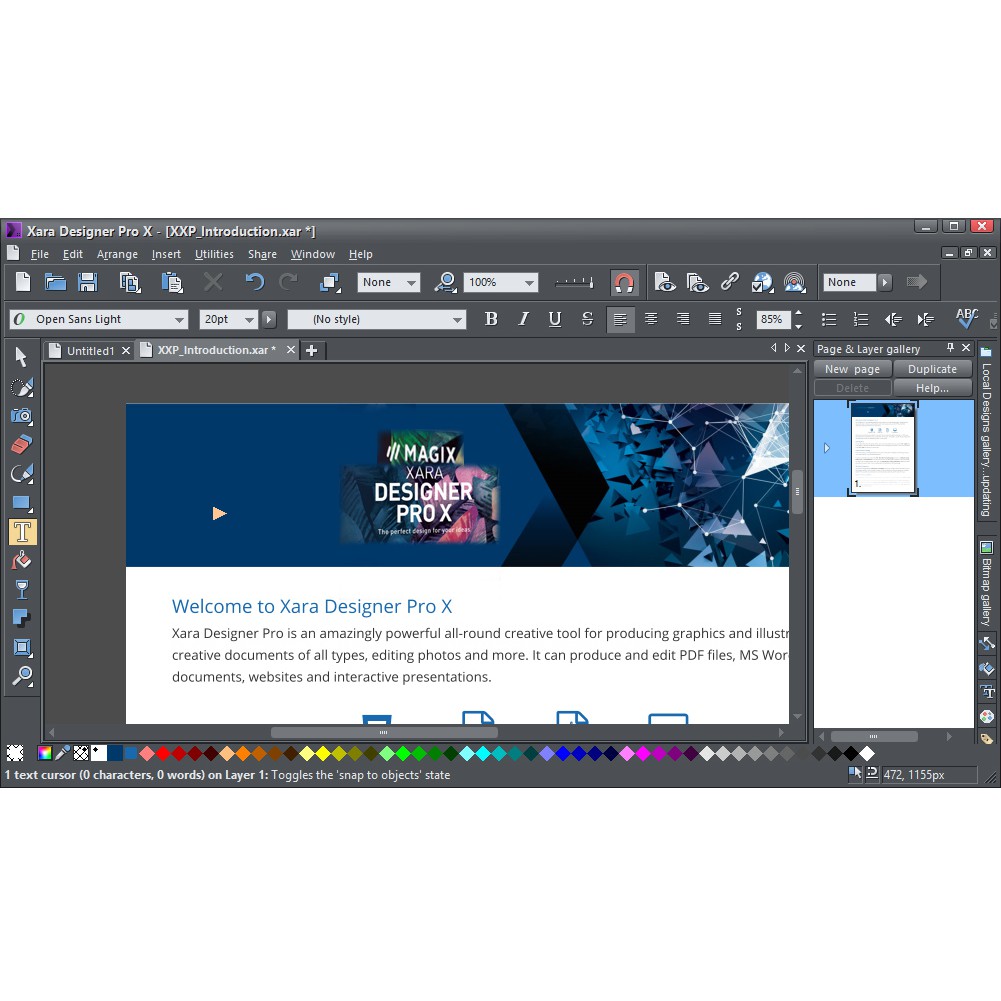Pick the Rectangle tool

[x=21, y=500]
